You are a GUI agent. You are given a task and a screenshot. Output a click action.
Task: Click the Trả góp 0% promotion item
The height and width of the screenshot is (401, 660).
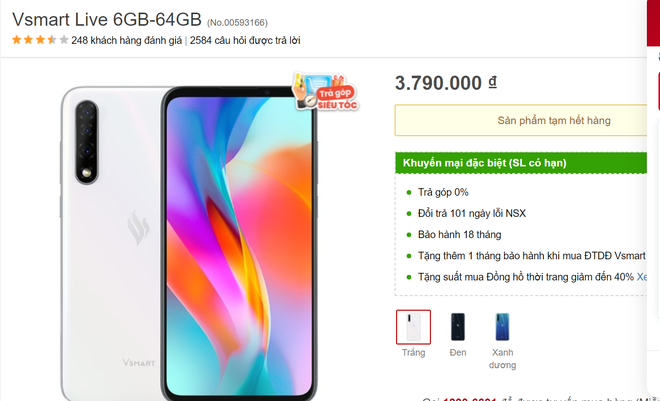pos(443,192)
